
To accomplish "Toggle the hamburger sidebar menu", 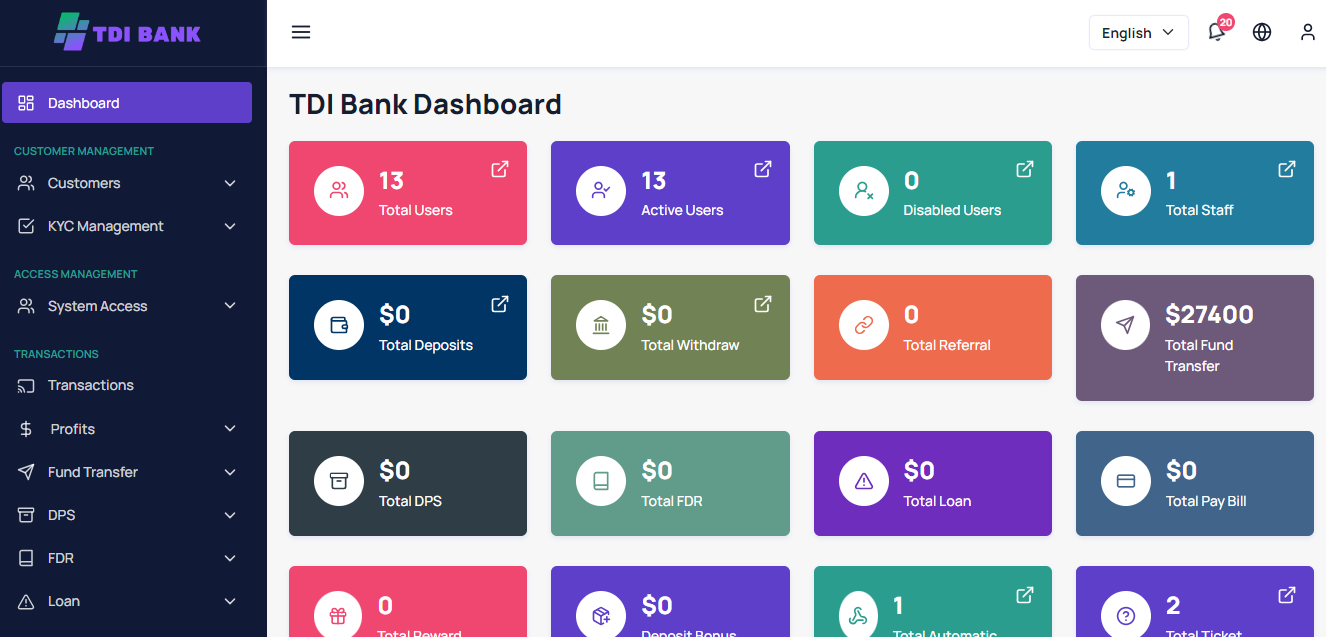I will [301, 32].
